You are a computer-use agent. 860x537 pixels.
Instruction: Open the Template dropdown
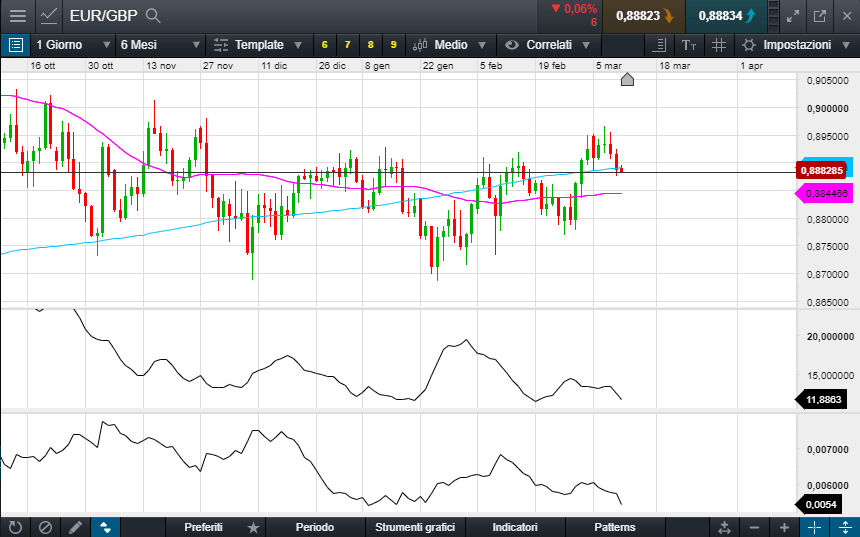coord(258,45)
